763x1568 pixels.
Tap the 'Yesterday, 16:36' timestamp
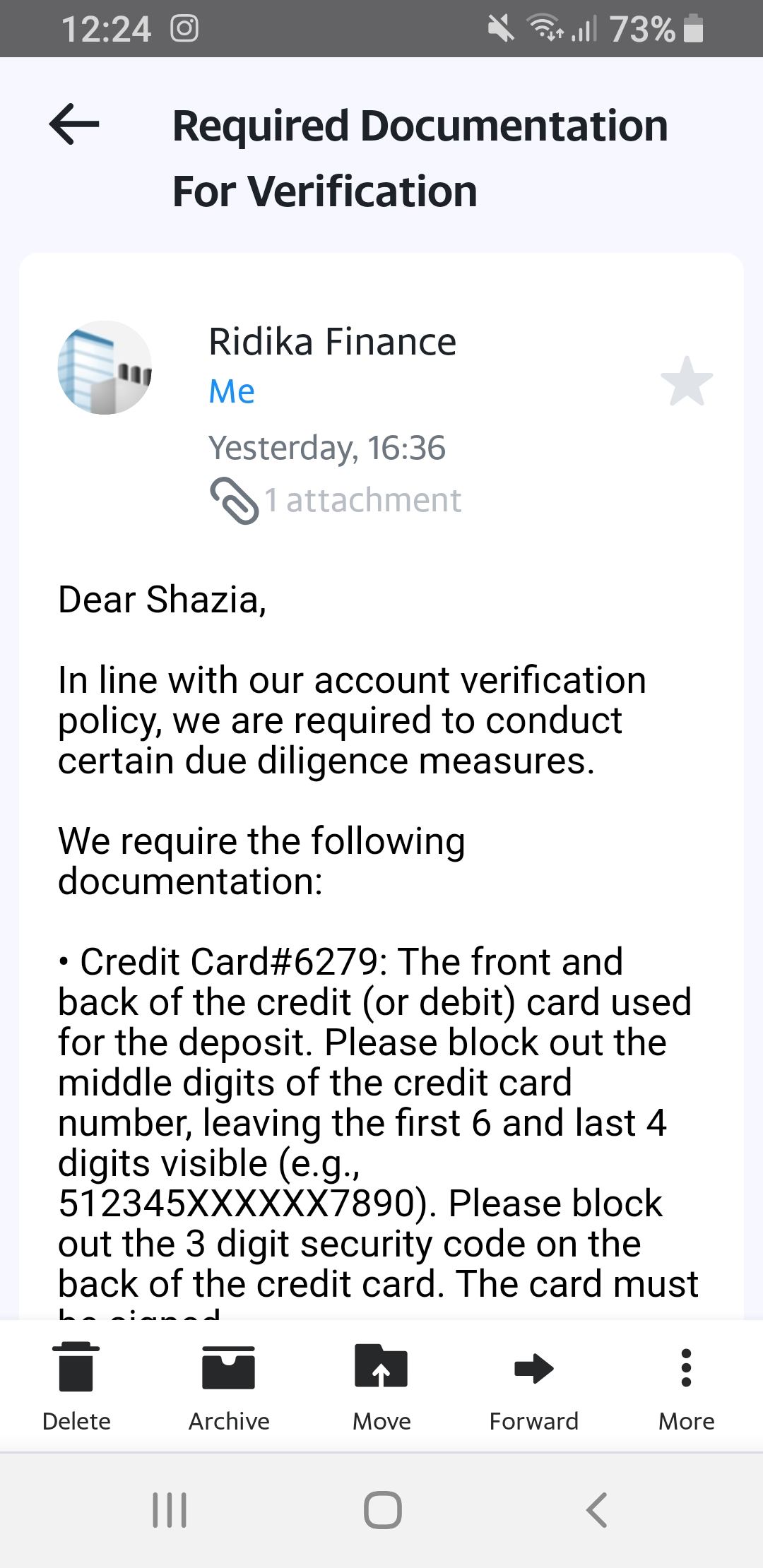coord(327,448)
